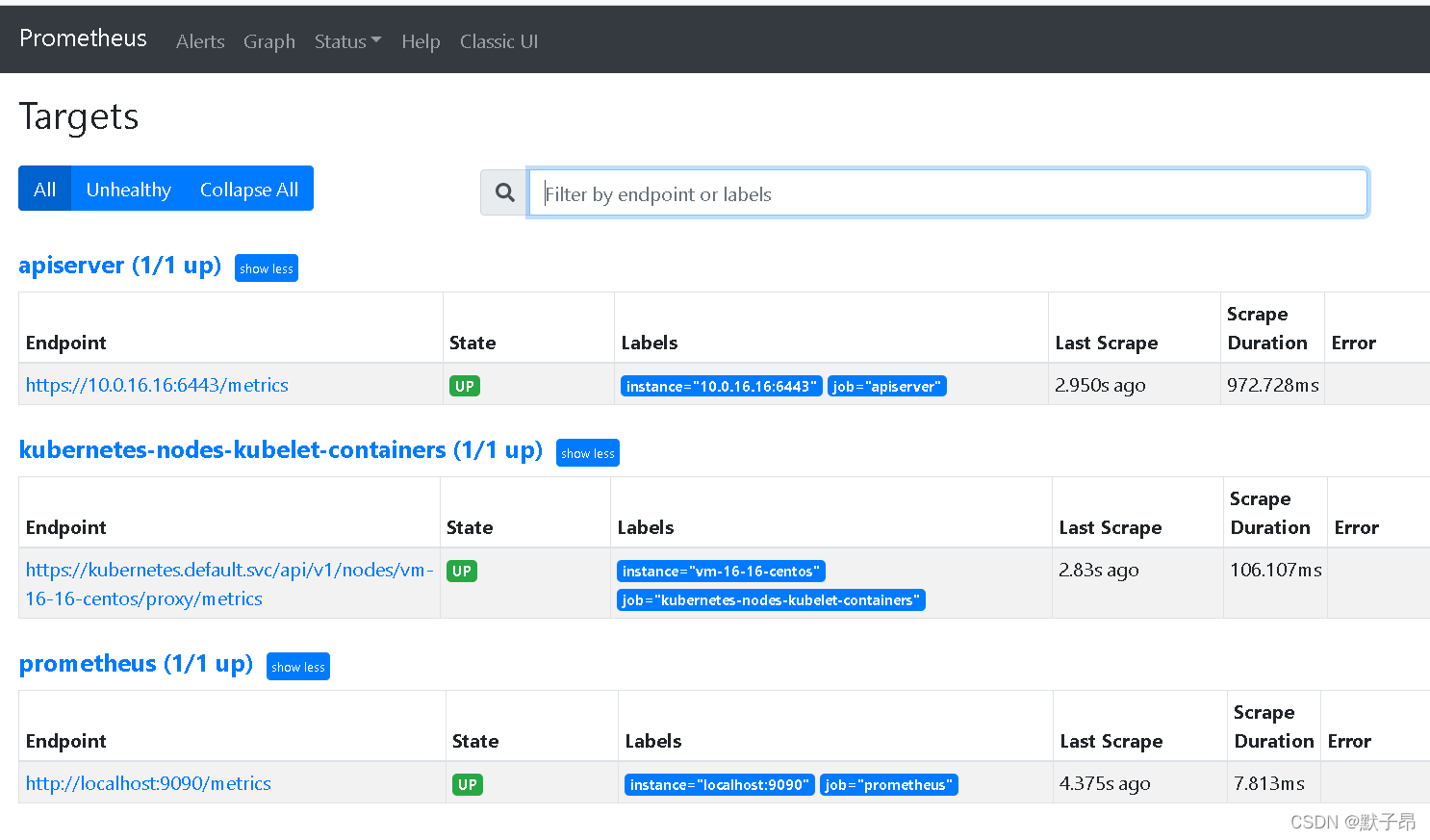This screenshot has width=1430, height=840.
Task: Click instance="10.0.16.16:6443" label badge
Action: click(x=722, y=386)
